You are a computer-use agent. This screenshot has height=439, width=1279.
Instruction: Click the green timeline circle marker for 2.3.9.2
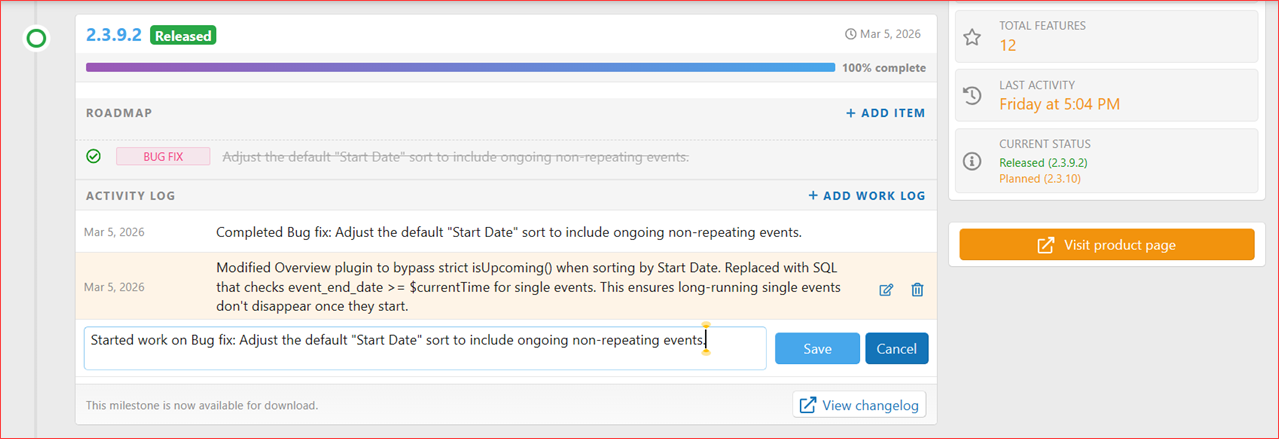click(36, 39)
